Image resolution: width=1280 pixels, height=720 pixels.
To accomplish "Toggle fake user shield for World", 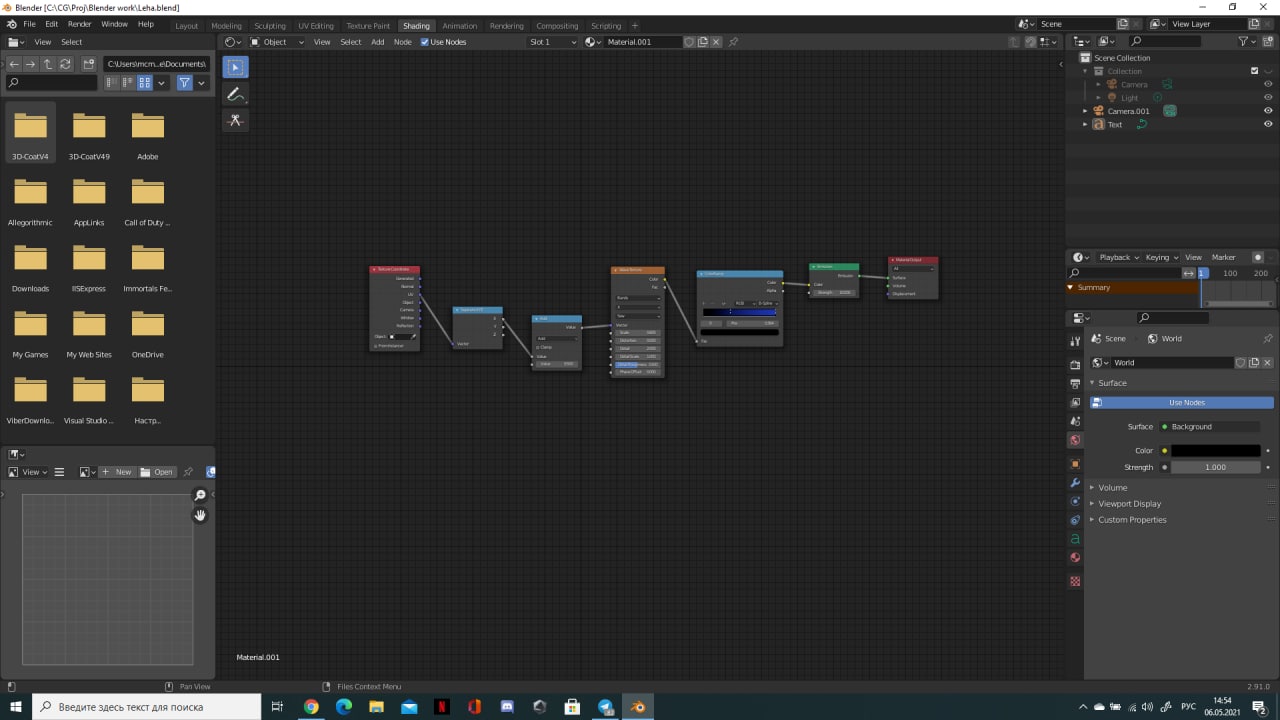I will point(1241,363).
